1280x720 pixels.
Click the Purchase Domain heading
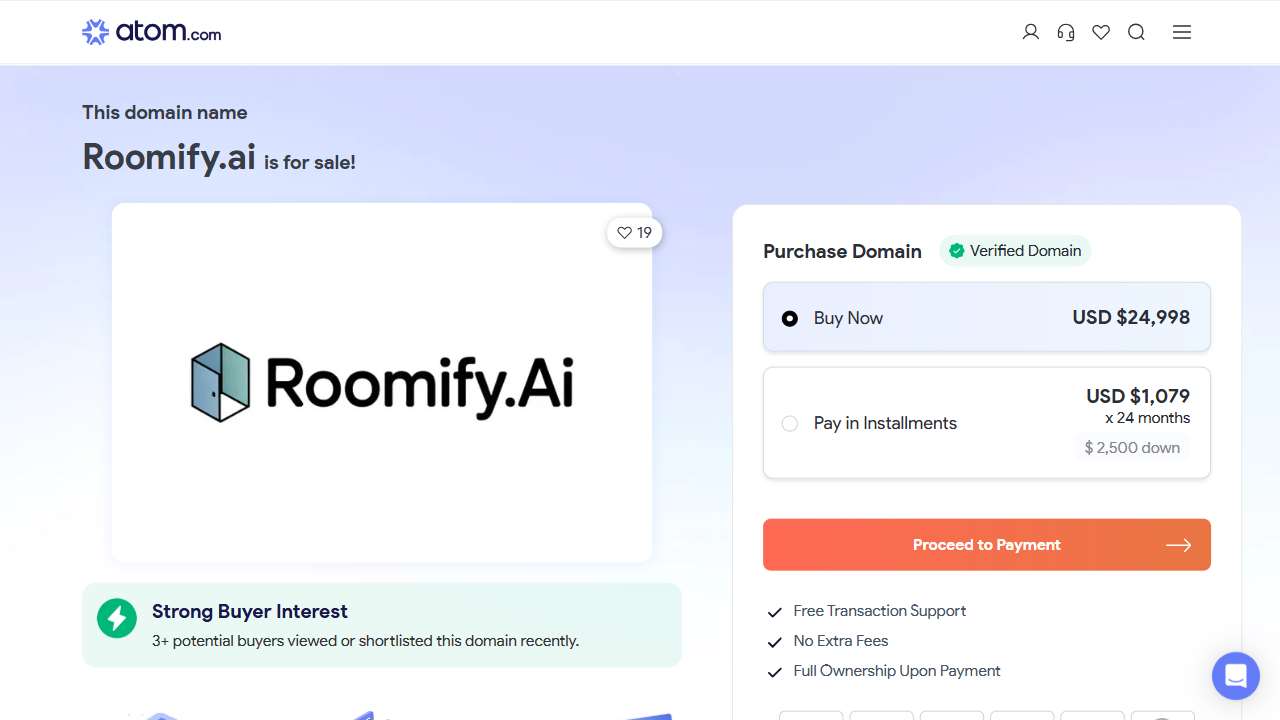pos(842,251)
